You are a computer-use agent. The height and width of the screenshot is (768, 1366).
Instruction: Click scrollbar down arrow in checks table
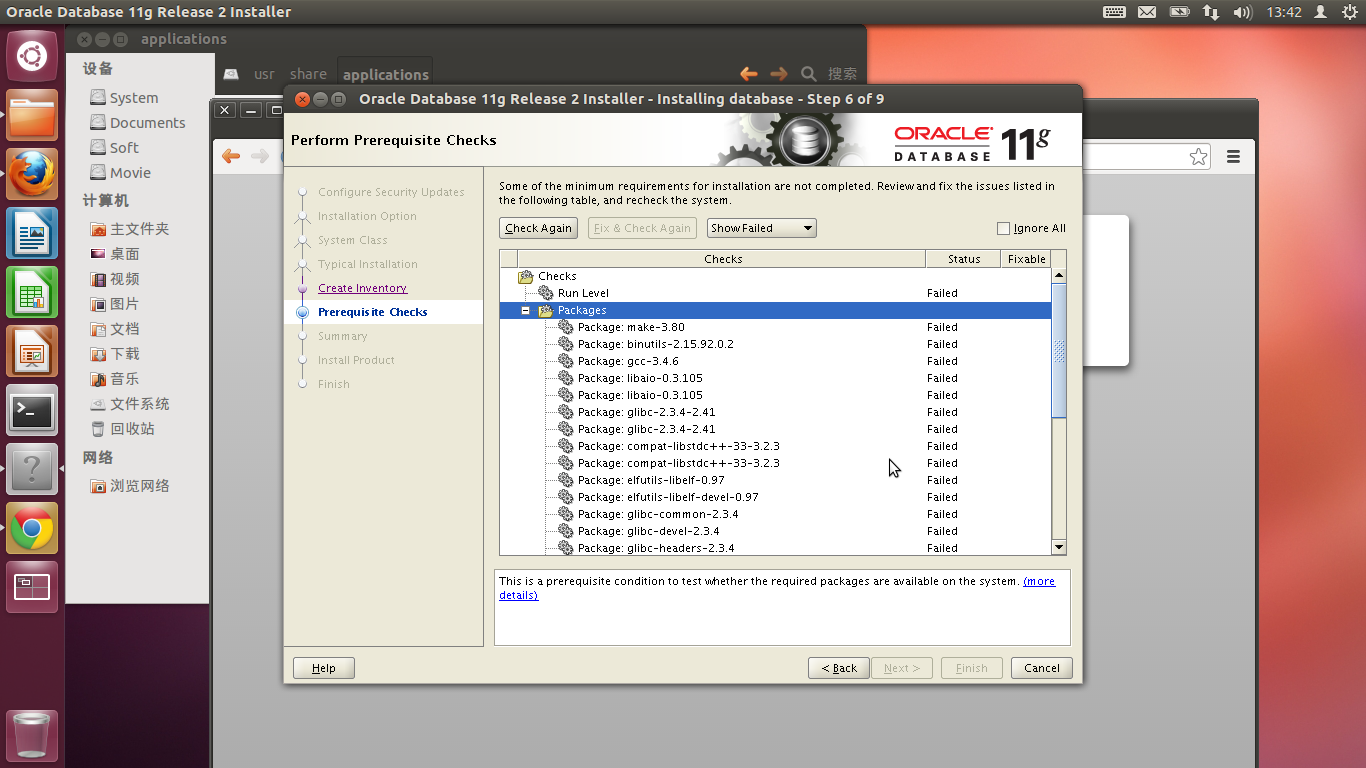tap(1059, 547)
